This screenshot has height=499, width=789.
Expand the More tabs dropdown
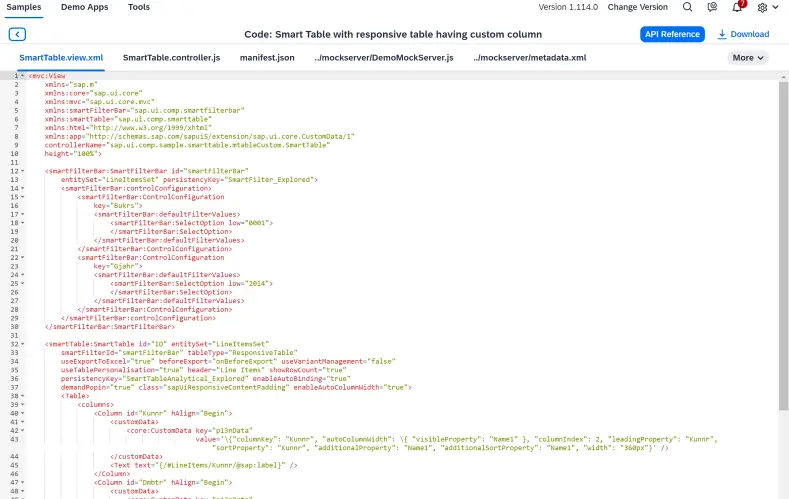tap(748, 58)
